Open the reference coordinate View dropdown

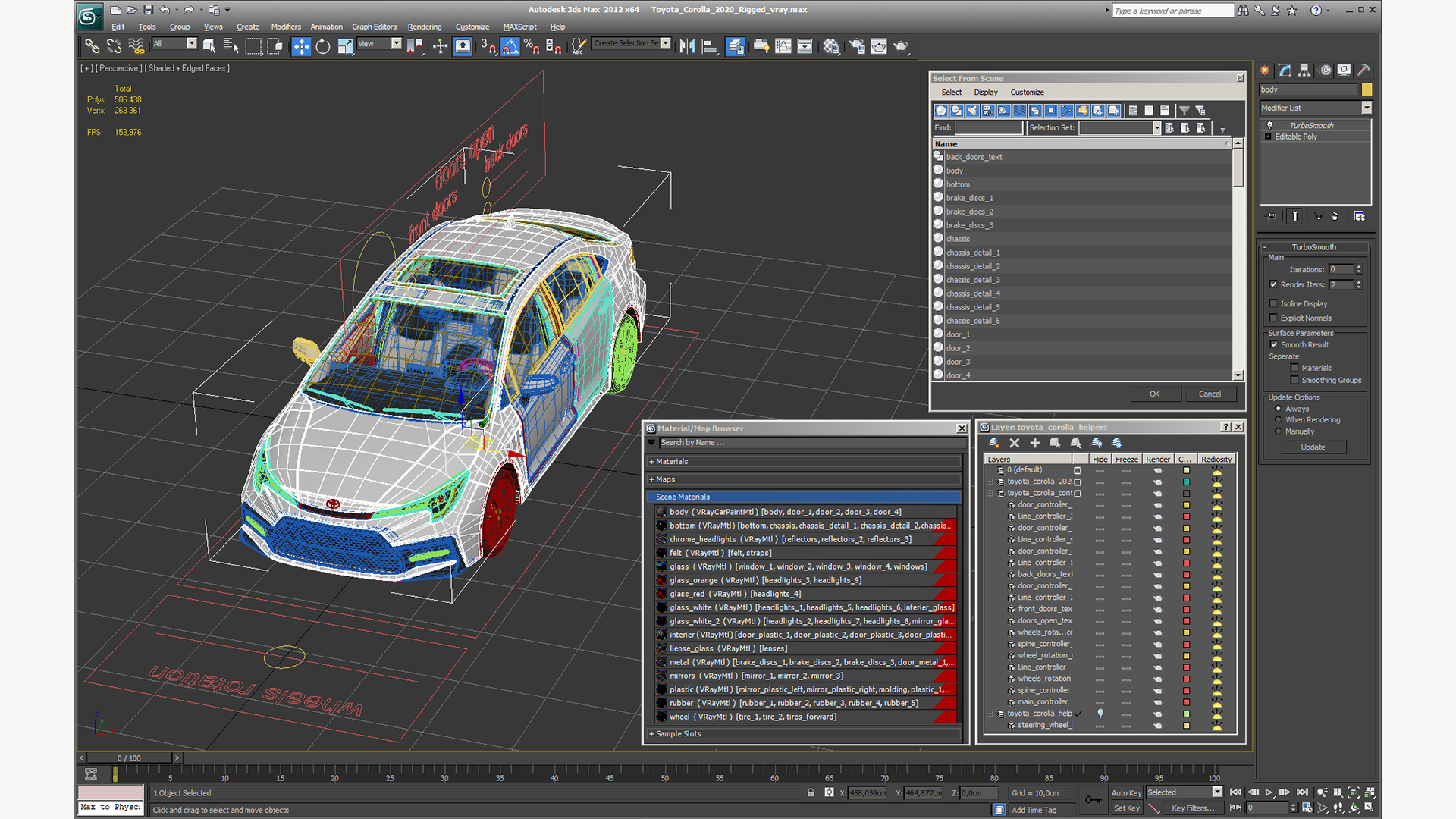pos(396,44)
